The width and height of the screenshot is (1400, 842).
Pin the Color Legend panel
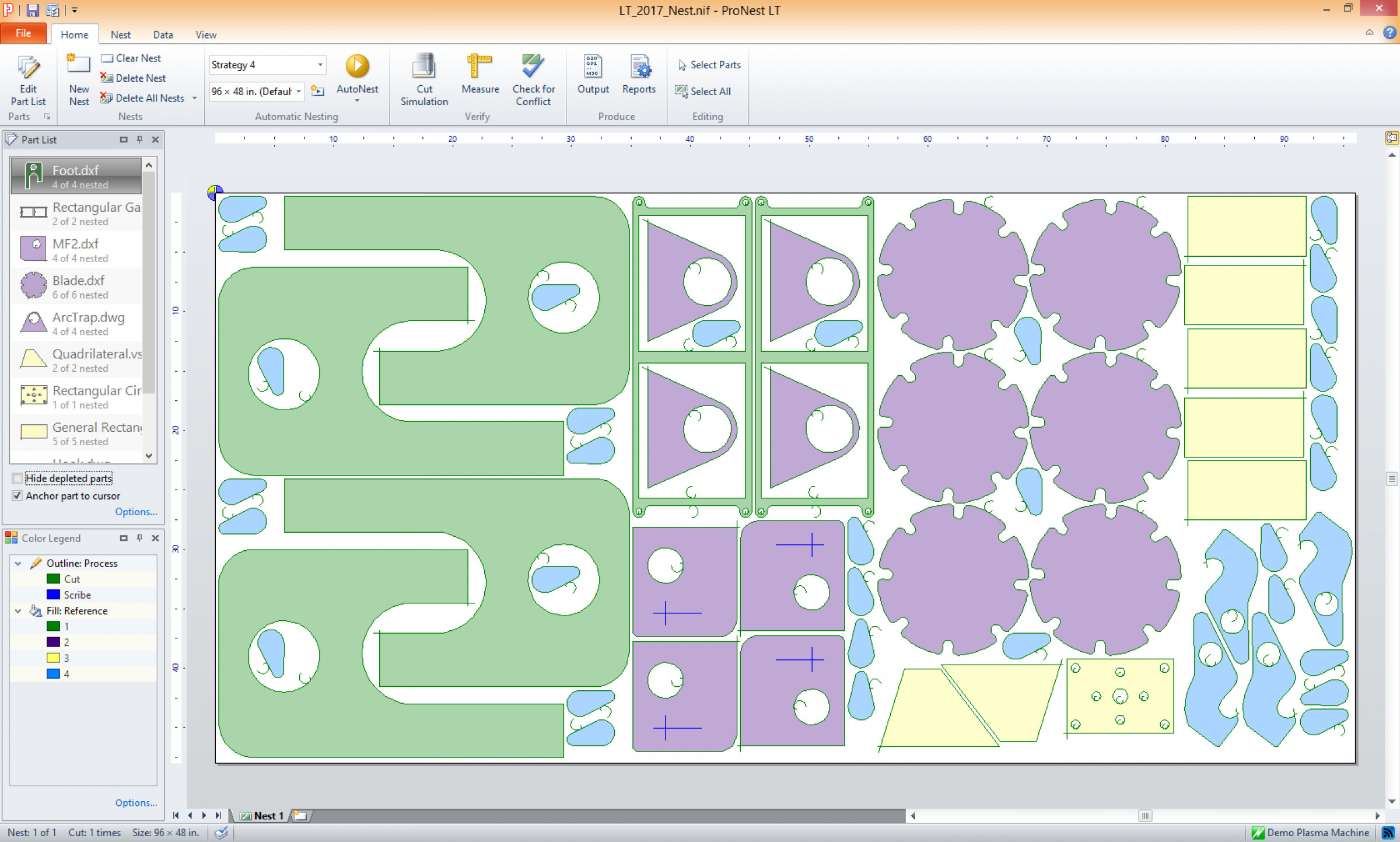point(139,538)
